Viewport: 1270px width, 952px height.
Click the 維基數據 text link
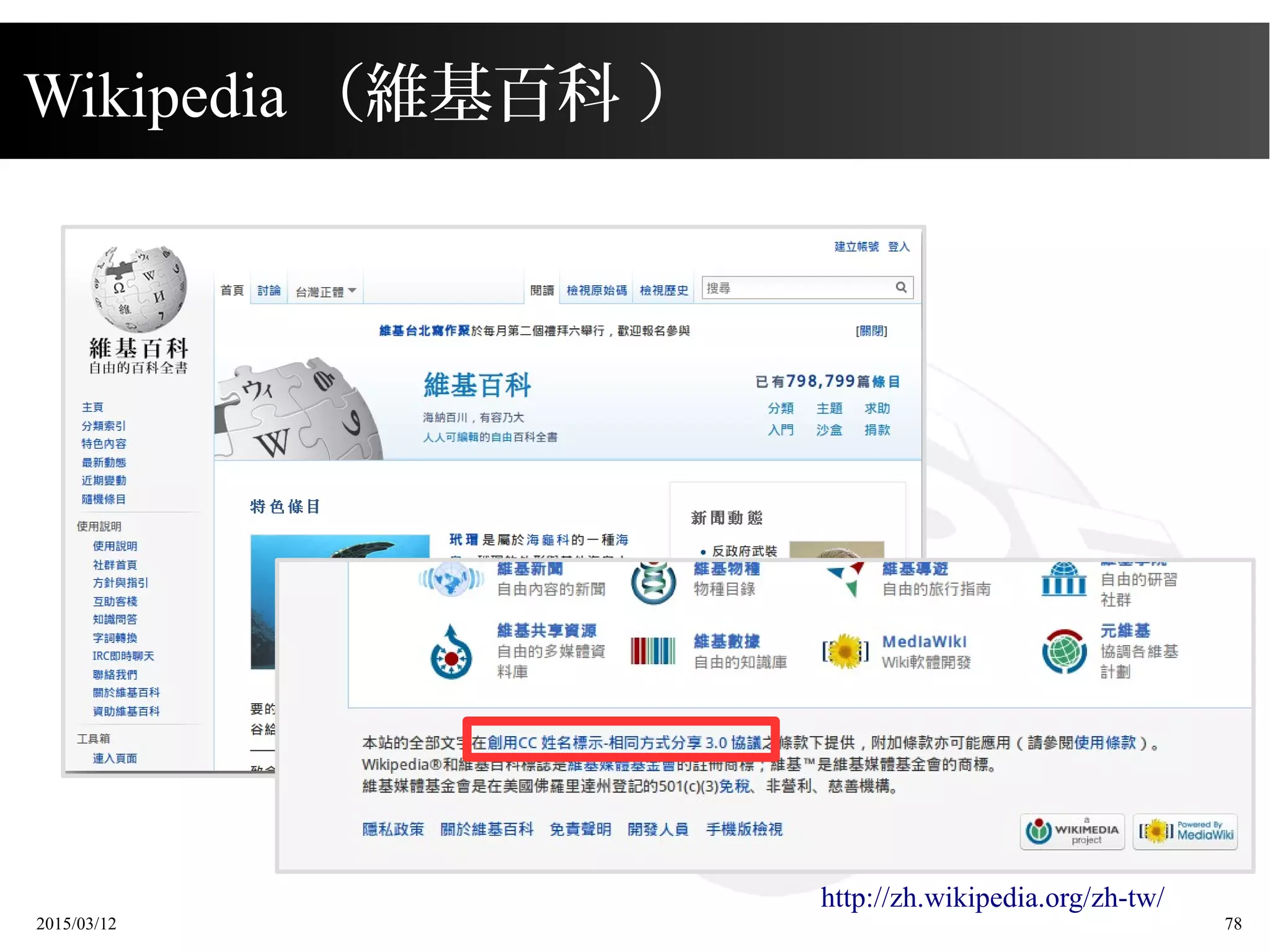727,641
